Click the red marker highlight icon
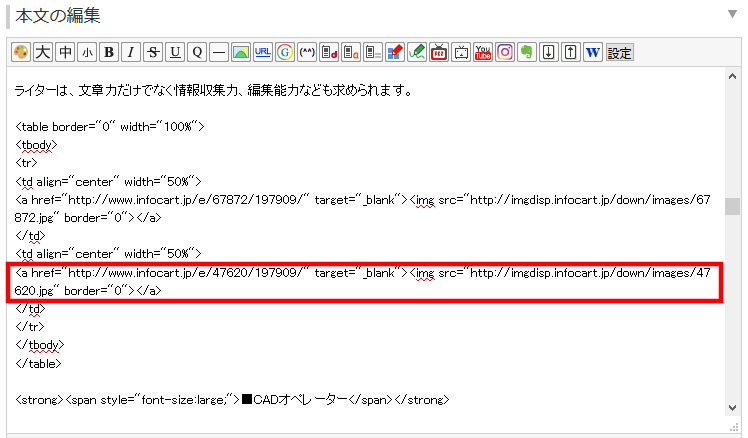The image size is (748, 438). [x=395, y=52]
